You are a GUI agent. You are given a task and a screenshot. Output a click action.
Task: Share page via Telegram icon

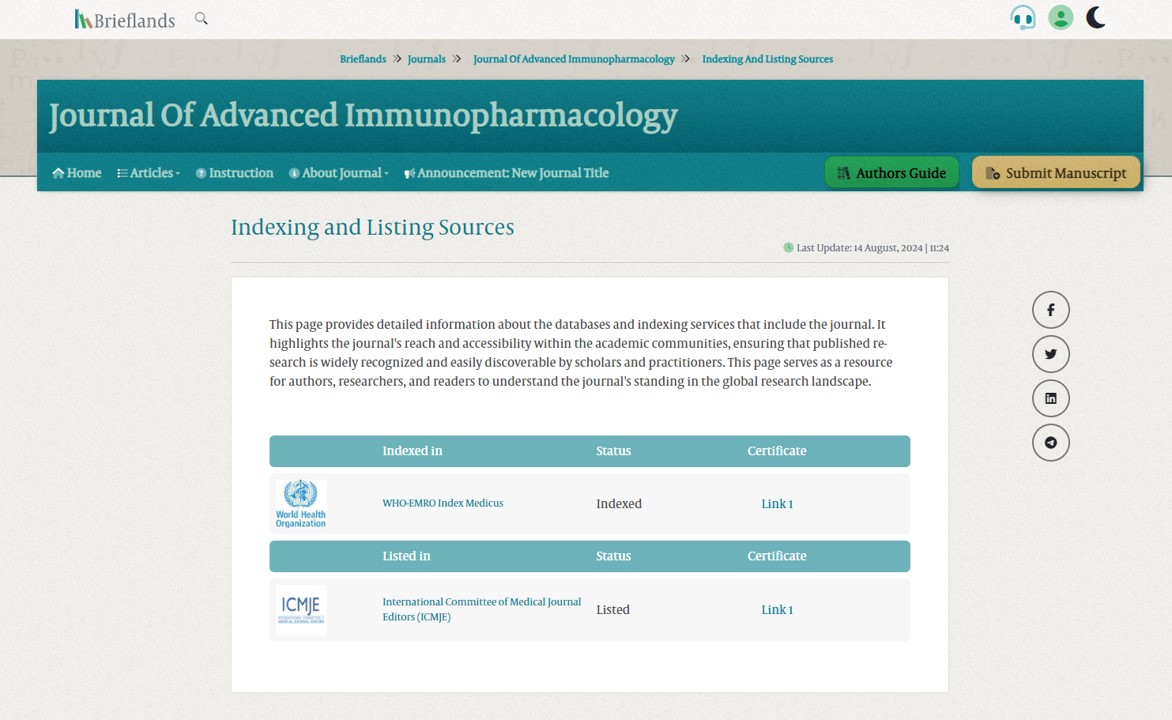1050,442
